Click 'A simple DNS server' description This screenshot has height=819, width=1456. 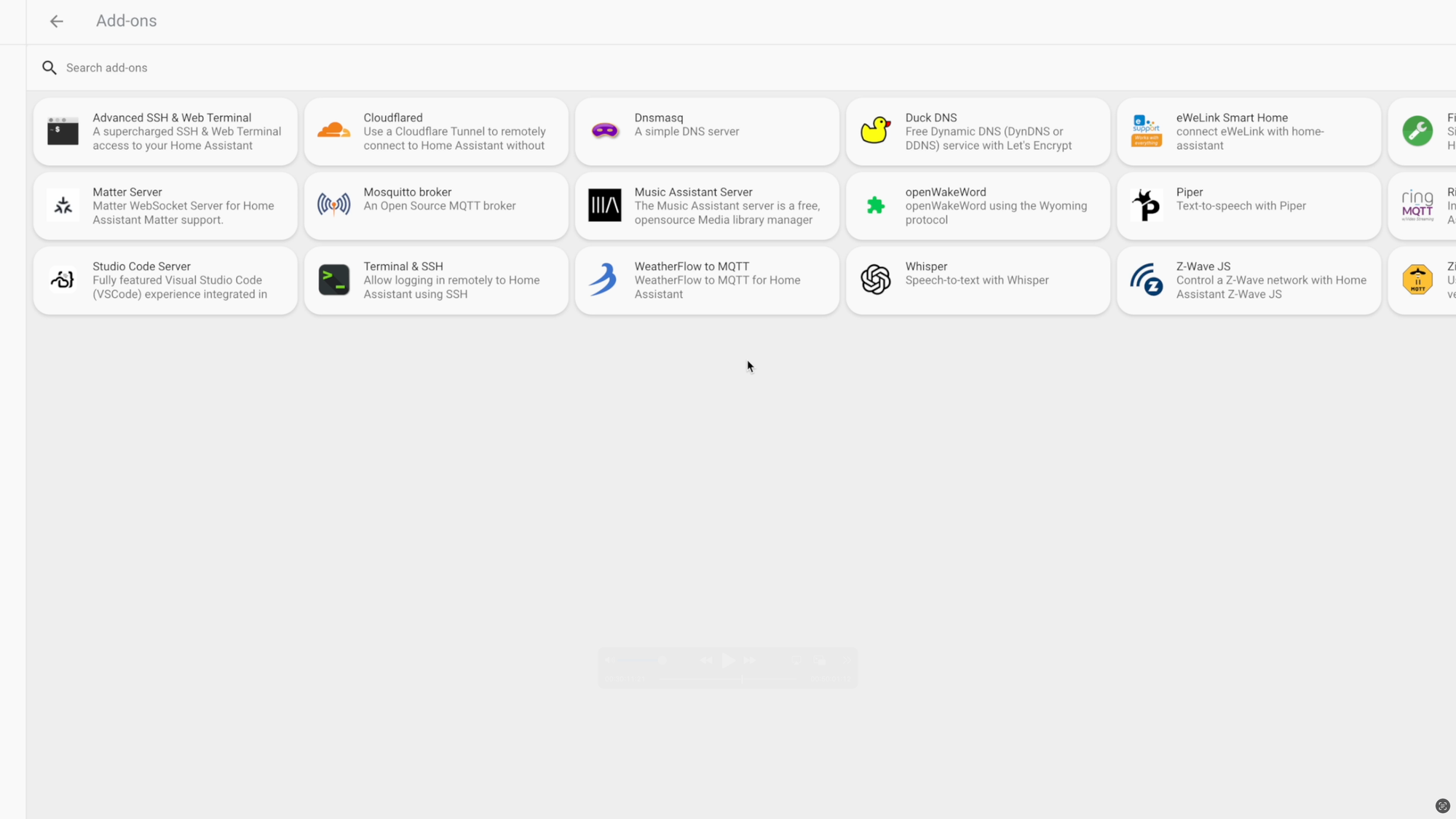(687, 132)
